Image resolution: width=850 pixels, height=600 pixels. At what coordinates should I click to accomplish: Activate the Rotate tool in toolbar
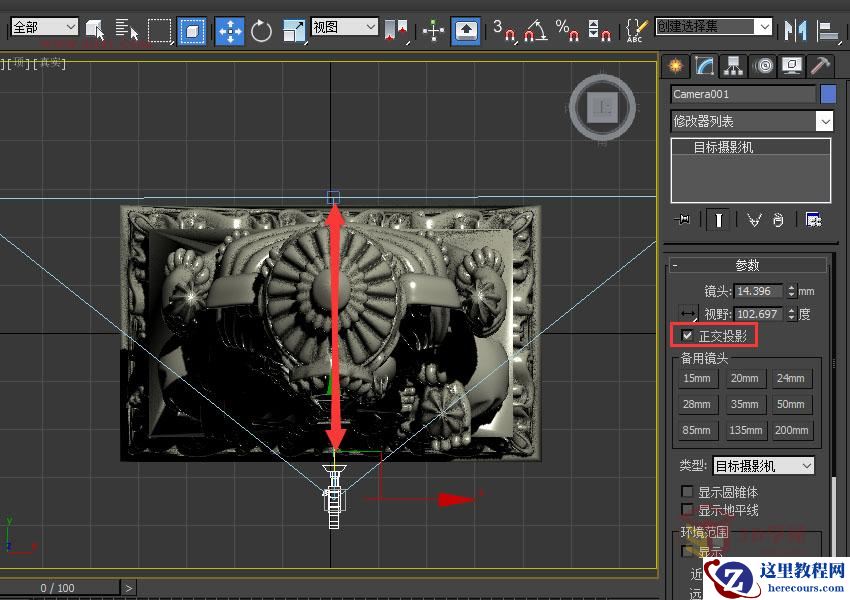point(262,30)
